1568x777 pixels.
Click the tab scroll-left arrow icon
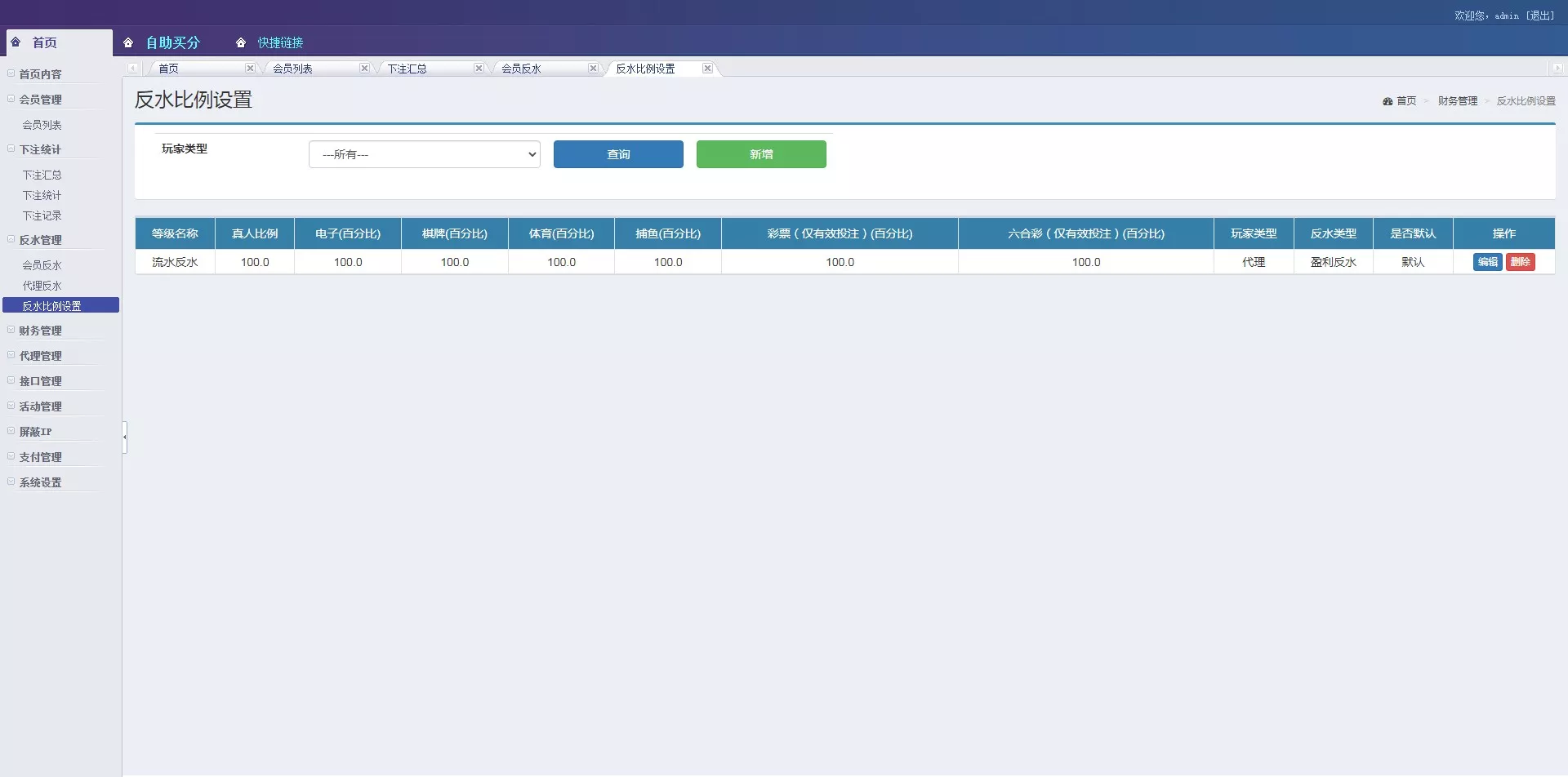(132, 69)
